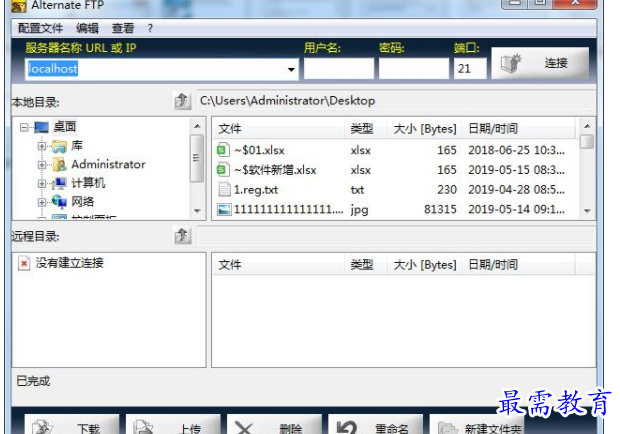Click the 端口 field showing 21
Screen dimensions: 620x434
coord(470,69)
